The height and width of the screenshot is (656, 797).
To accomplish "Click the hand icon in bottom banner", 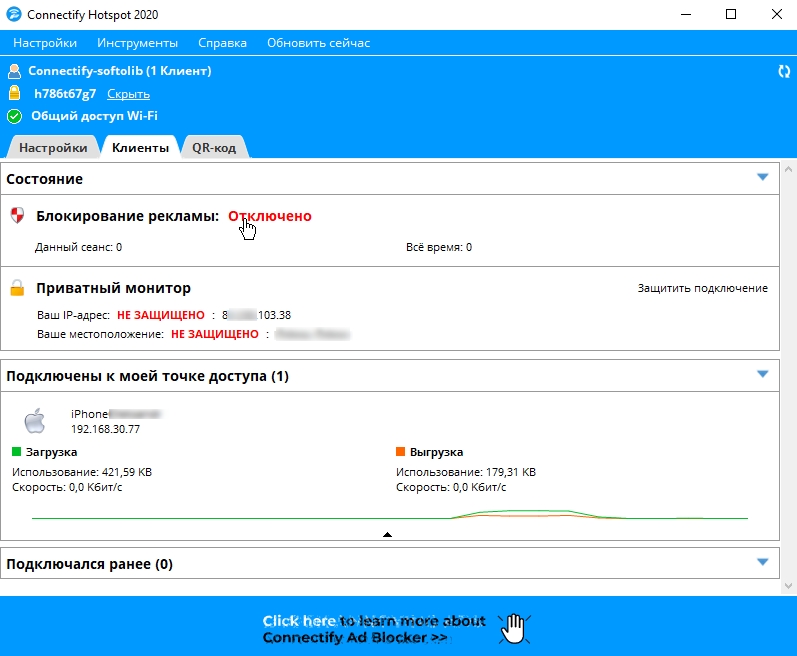I will [514, 629].
